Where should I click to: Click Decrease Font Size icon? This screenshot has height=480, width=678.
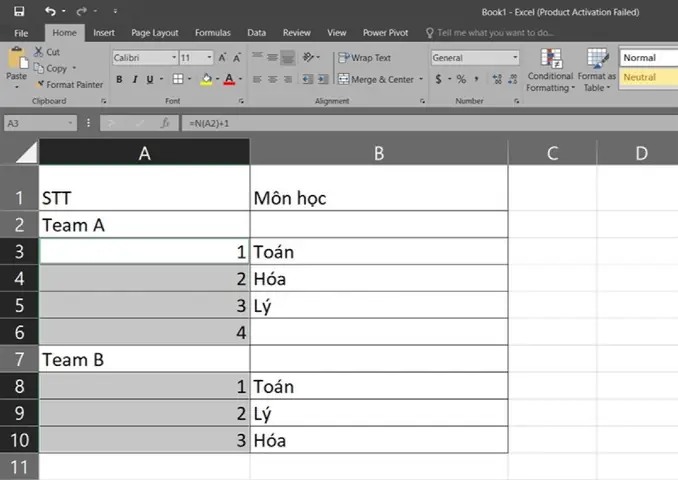237,58
